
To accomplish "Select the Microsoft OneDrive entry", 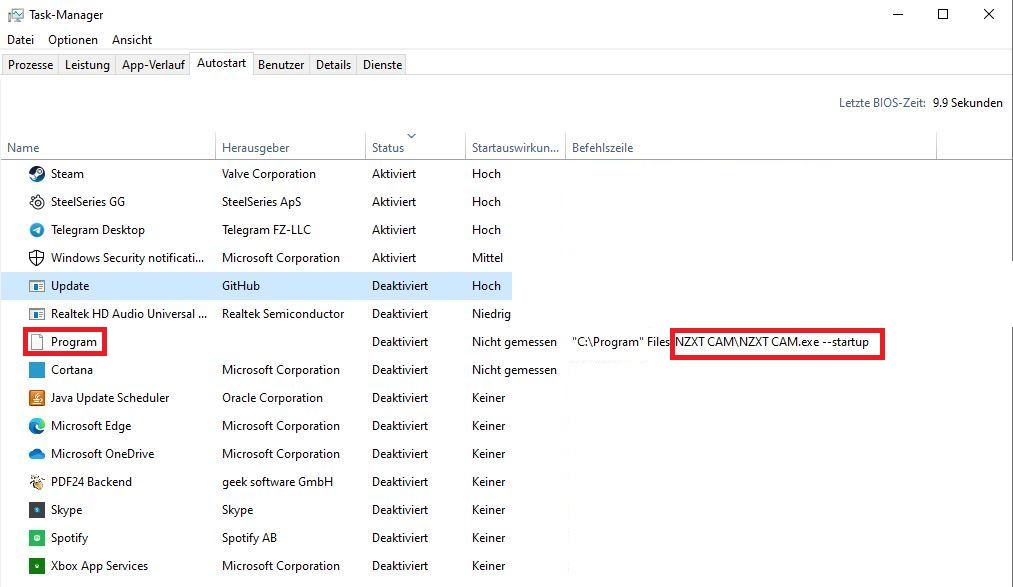I will pos(103,454).
